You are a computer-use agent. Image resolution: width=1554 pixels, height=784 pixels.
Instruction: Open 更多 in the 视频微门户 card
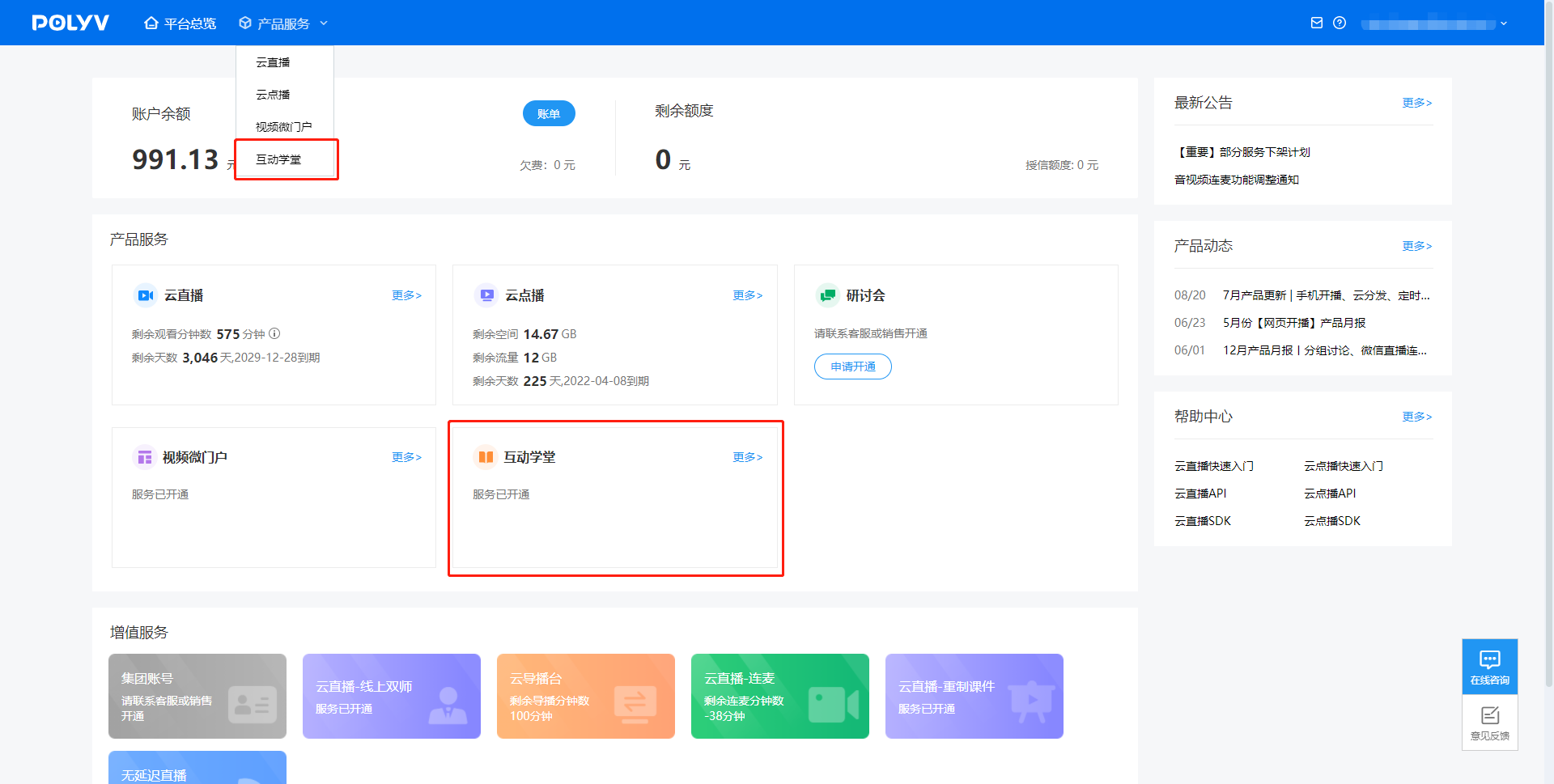point(406,457)
